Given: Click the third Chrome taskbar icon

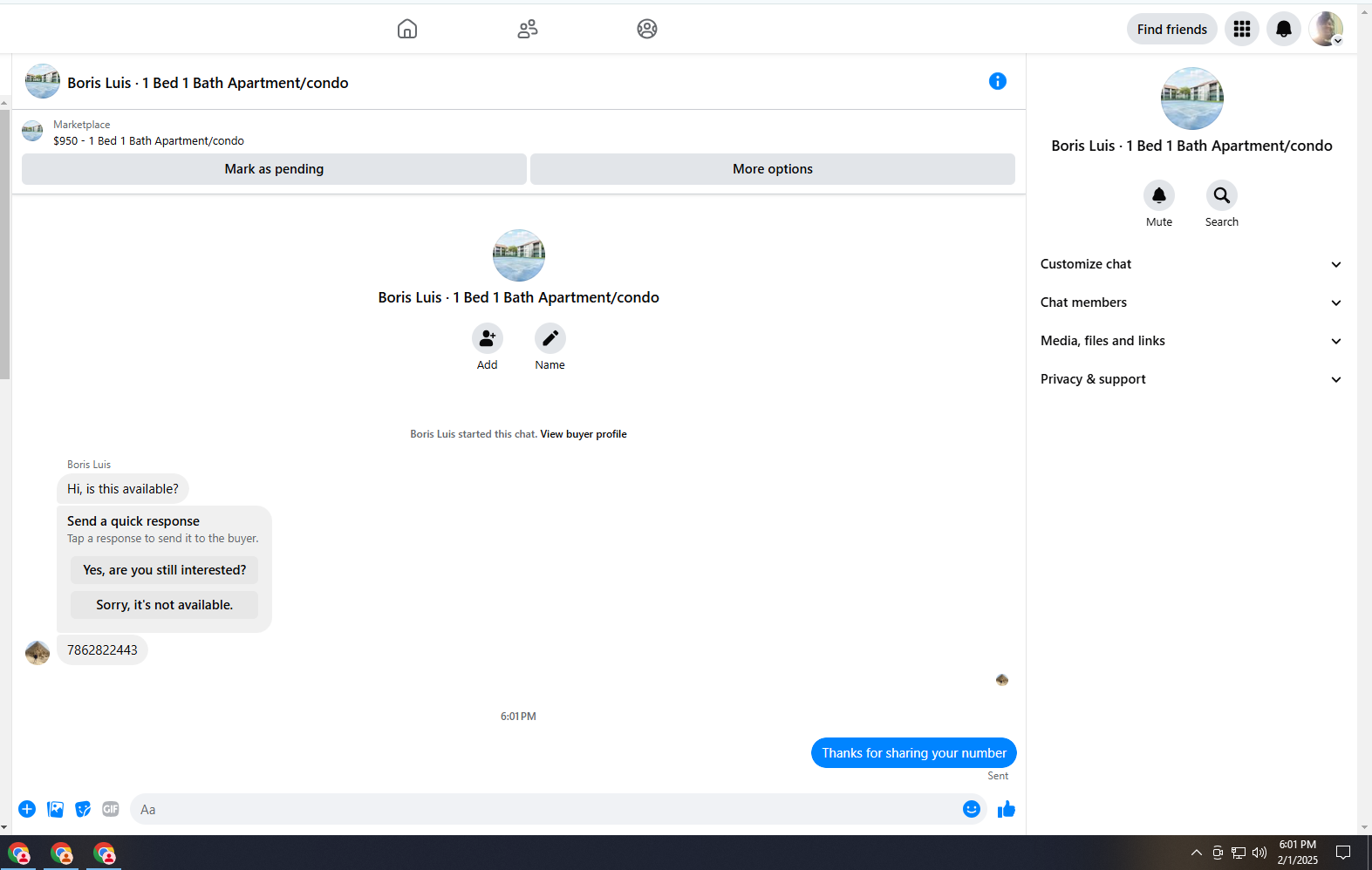Looking at the screenshot, I should pos(104,853).
